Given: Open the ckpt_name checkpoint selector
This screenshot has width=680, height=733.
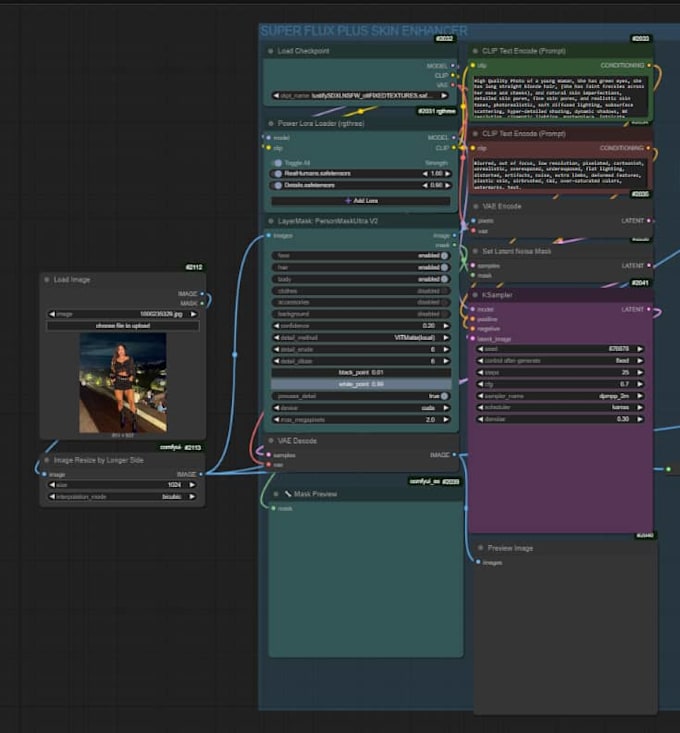Looking at the screenshot, I should click(x=361, y=95).
